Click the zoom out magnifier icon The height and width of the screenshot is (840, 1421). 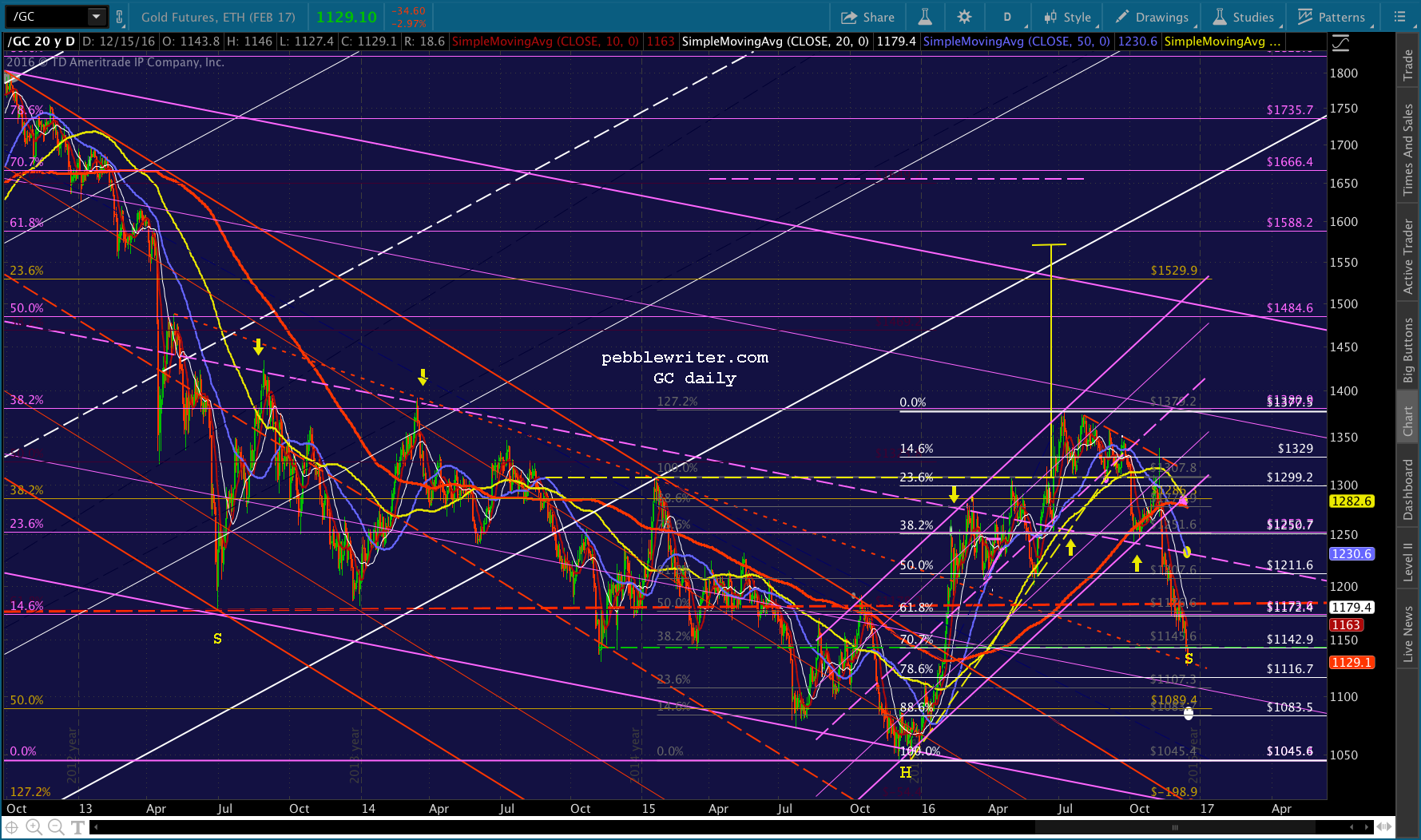(x=56, y=827)
